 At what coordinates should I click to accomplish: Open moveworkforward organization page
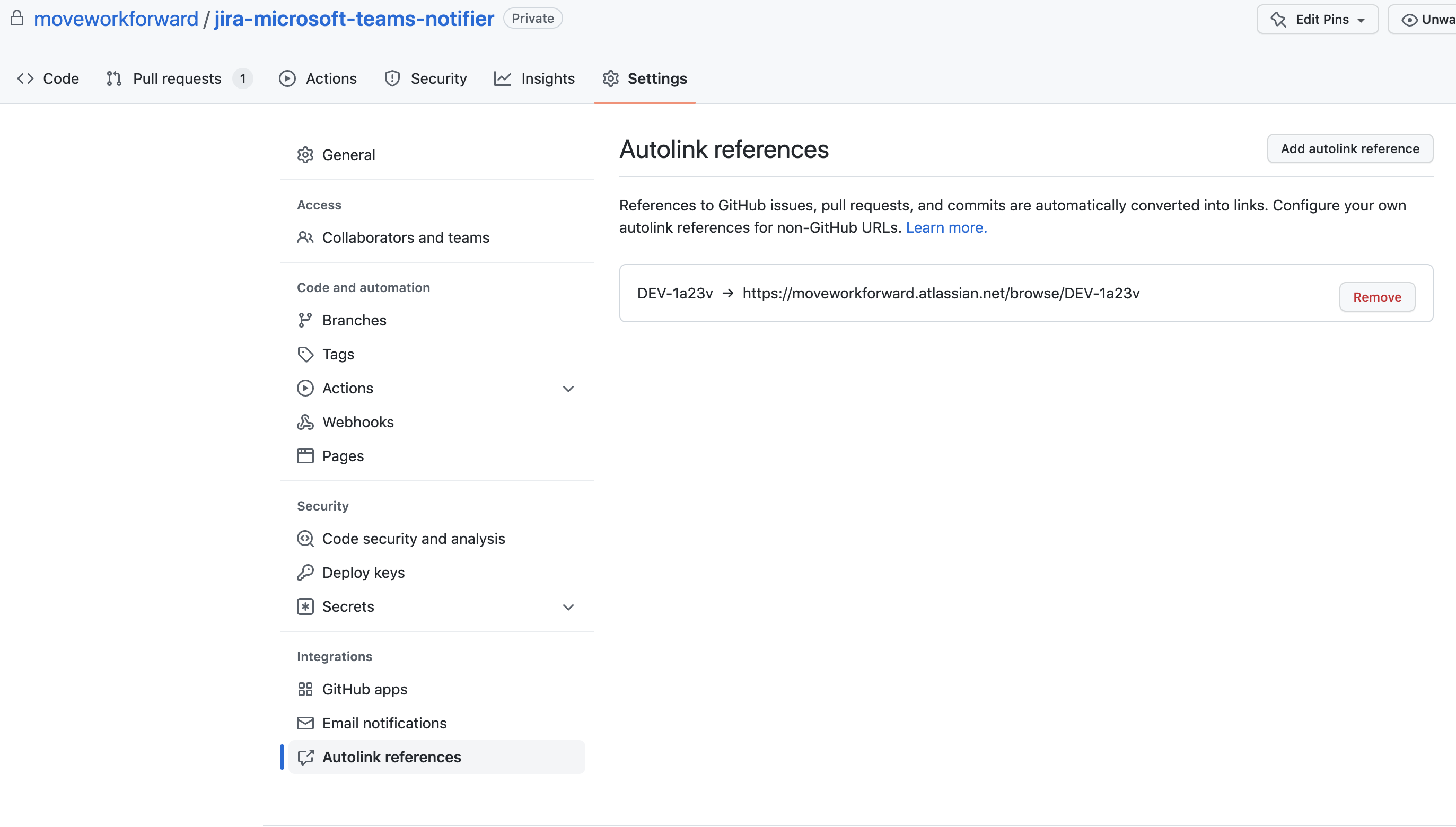pos(116,18)
